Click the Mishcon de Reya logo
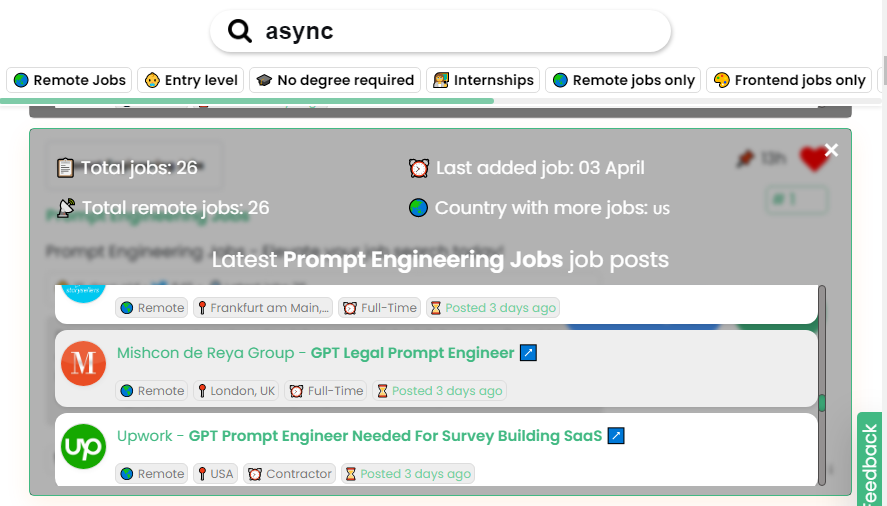Screen dimensions: 887x506 (84, 363)
